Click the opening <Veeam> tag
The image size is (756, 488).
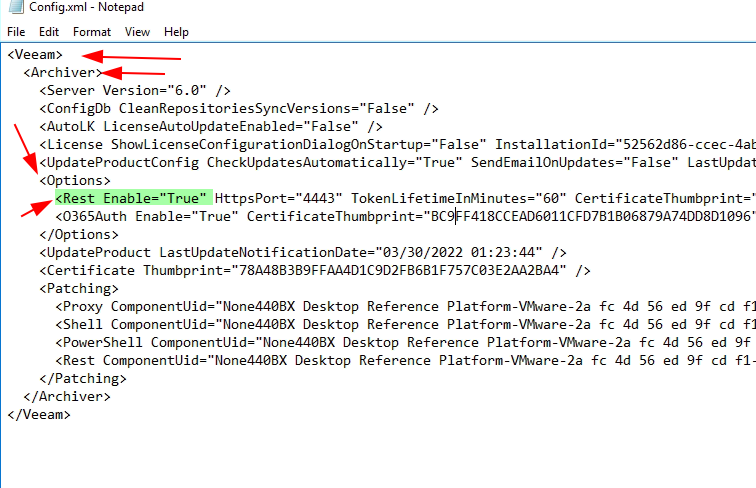pyautogui.click(x=35, y=54)
